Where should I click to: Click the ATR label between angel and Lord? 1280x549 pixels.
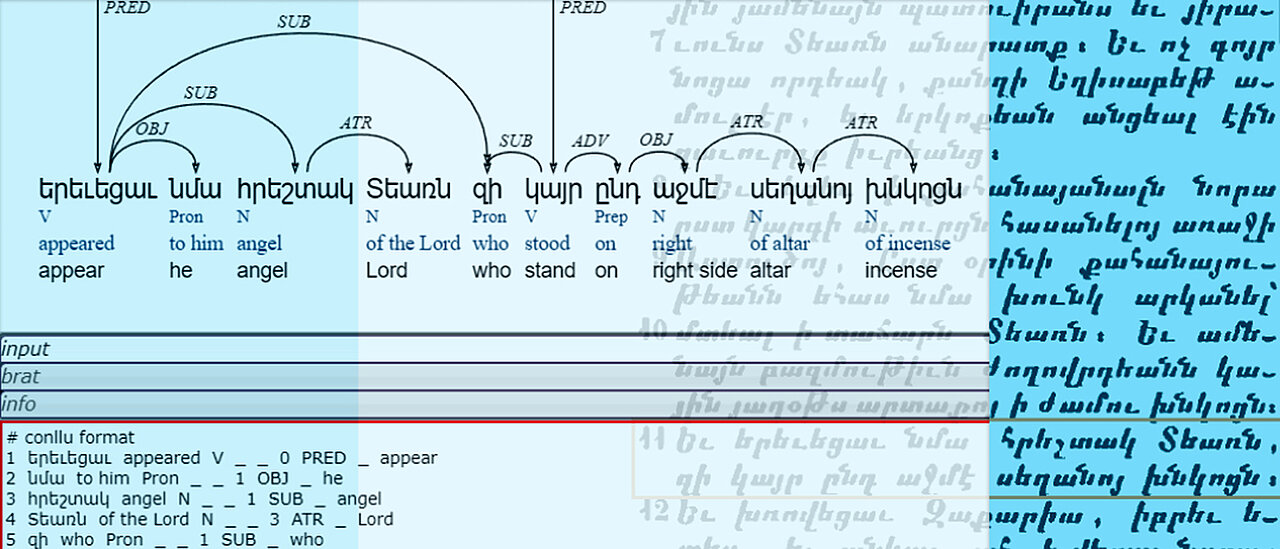coord(356,123)
